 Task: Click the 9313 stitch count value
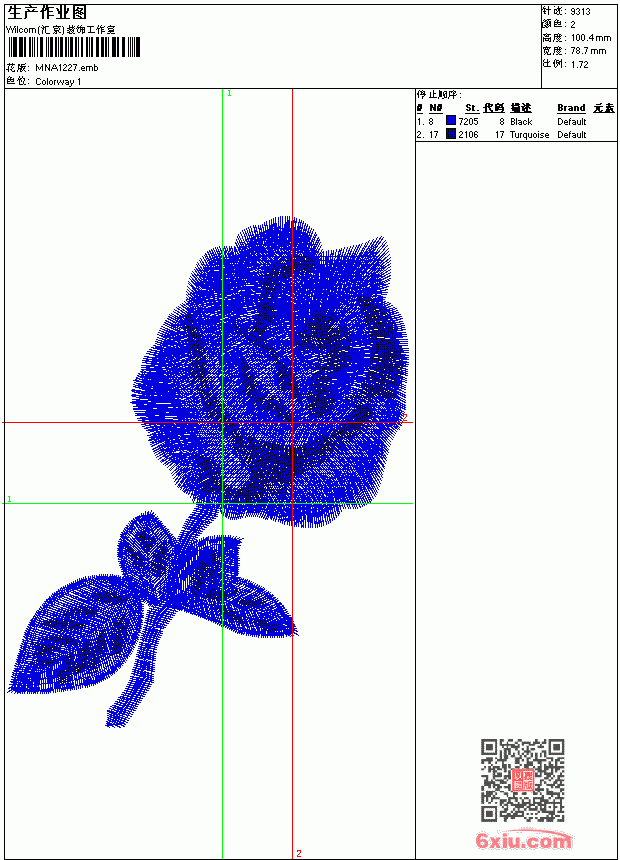pos(580,12)
